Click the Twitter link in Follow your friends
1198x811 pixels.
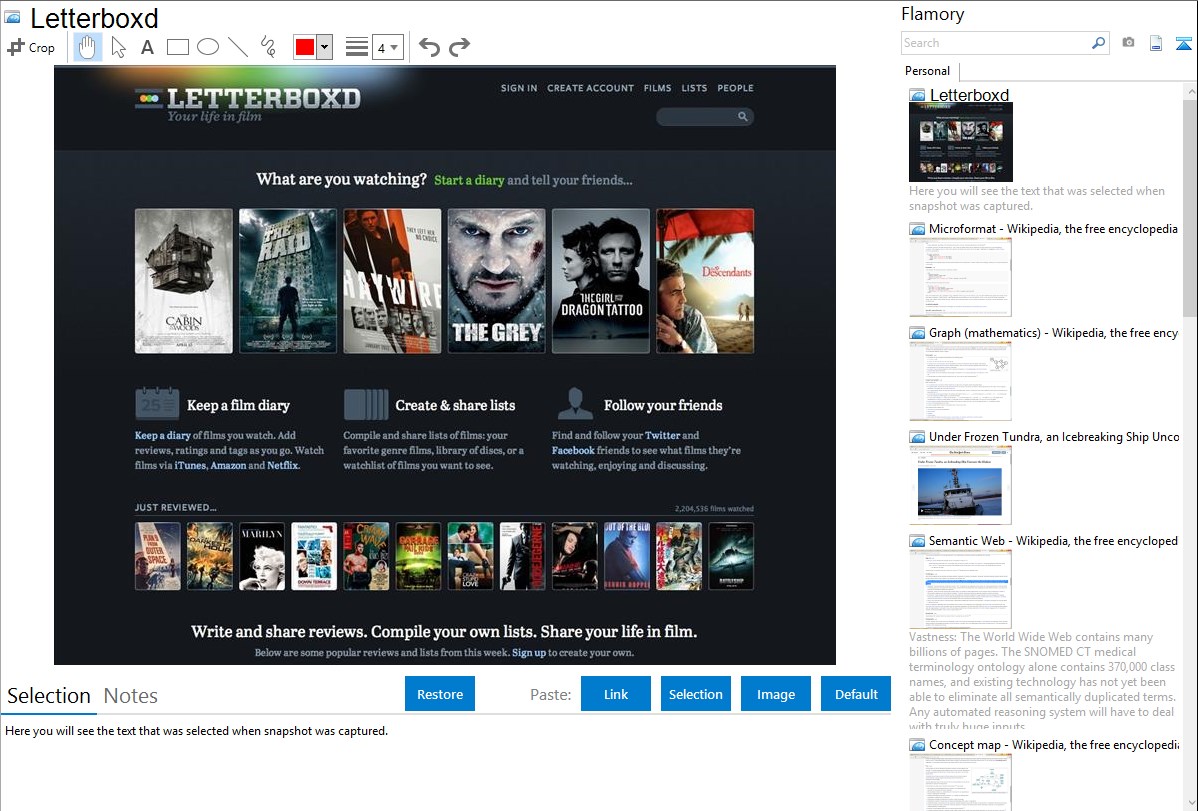[662, 435]
